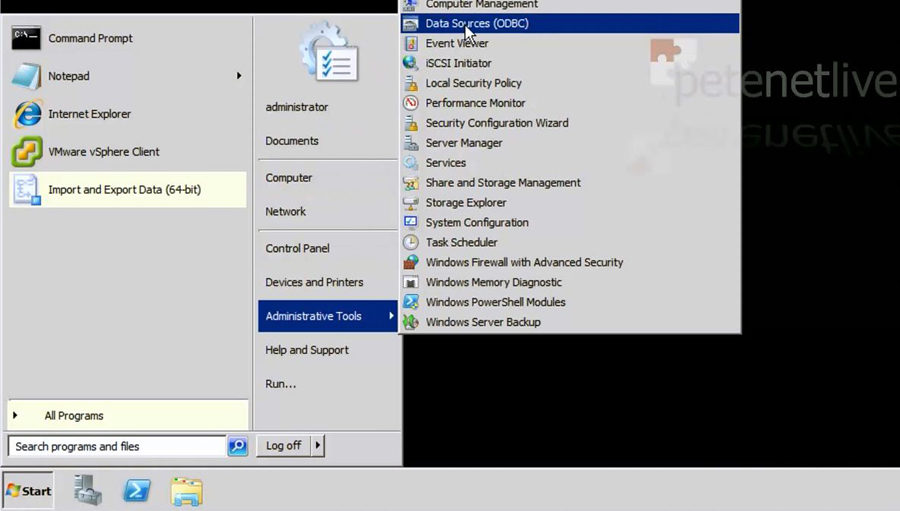Click the Security Configuration Wizard icon
This screenshot has width=900, height=511.
tap(410, 123)
